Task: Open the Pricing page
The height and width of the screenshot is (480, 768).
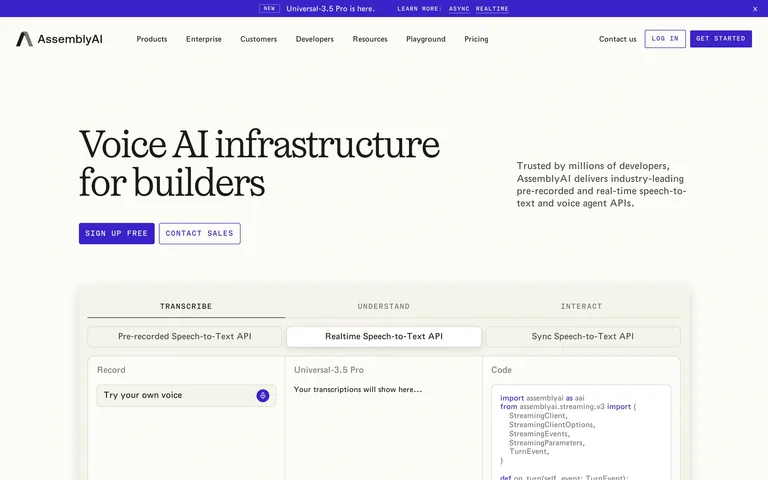Action: (476, 39)
